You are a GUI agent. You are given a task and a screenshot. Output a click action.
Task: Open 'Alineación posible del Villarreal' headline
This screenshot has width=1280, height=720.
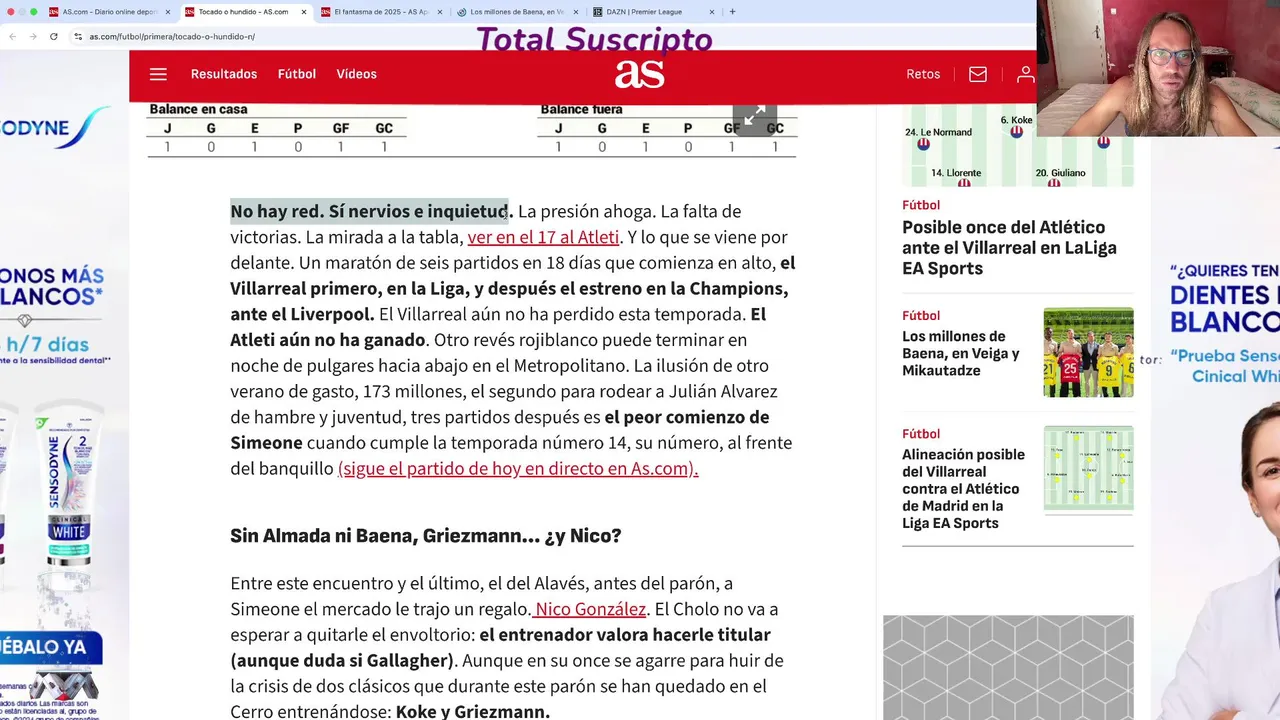963,488
